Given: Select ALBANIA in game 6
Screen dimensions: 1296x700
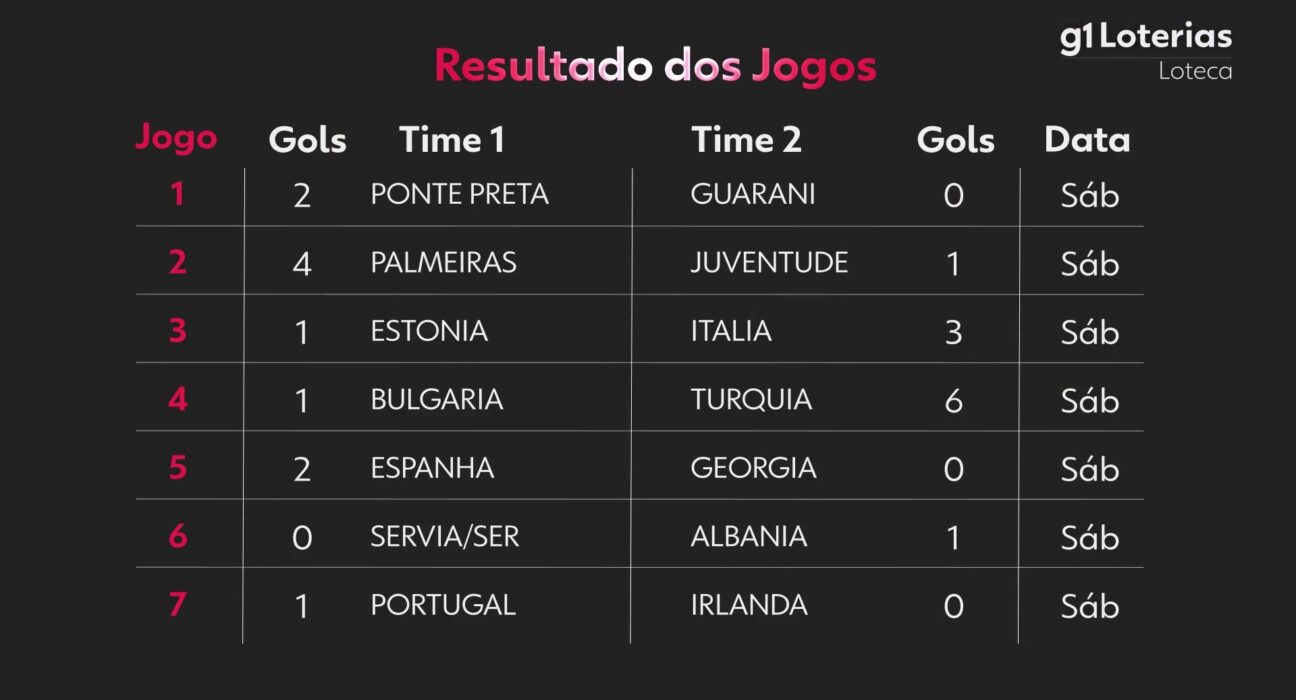Looking at the screenshot, I should click(748, 536).
